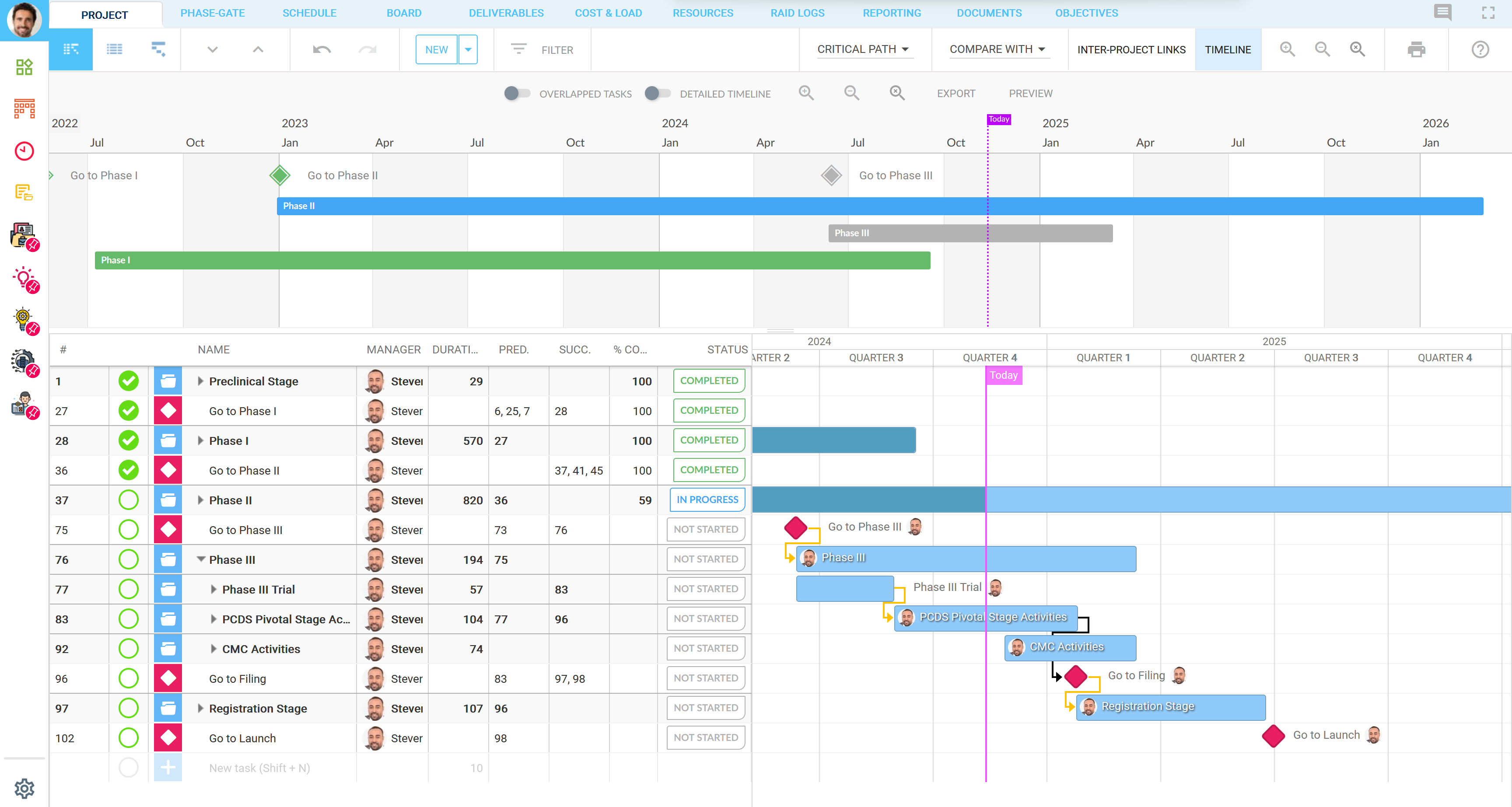Viewport: 1512px width, 807px height.
Task: Click the print icon in the toolbar
Action: [1416, 49]
